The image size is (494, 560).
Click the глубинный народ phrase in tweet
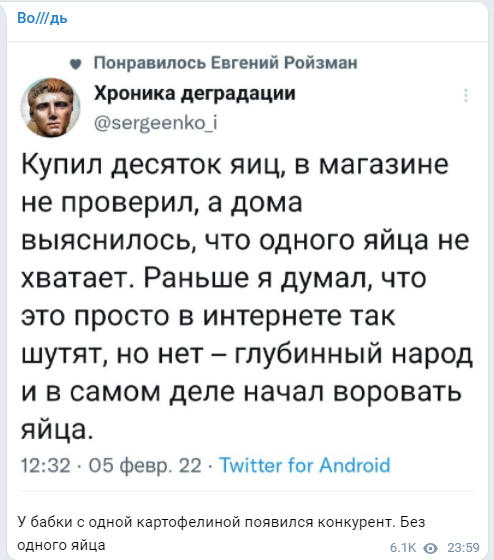pos(354,354)
